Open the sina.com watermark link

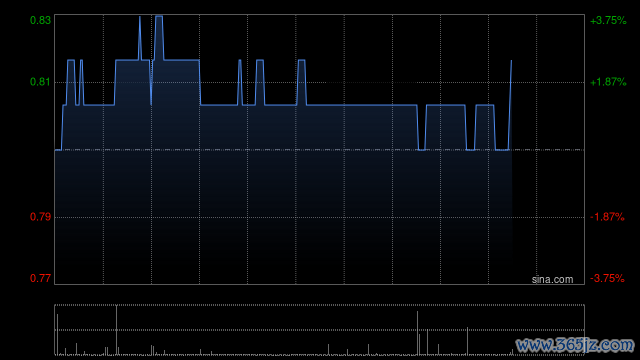552,280
